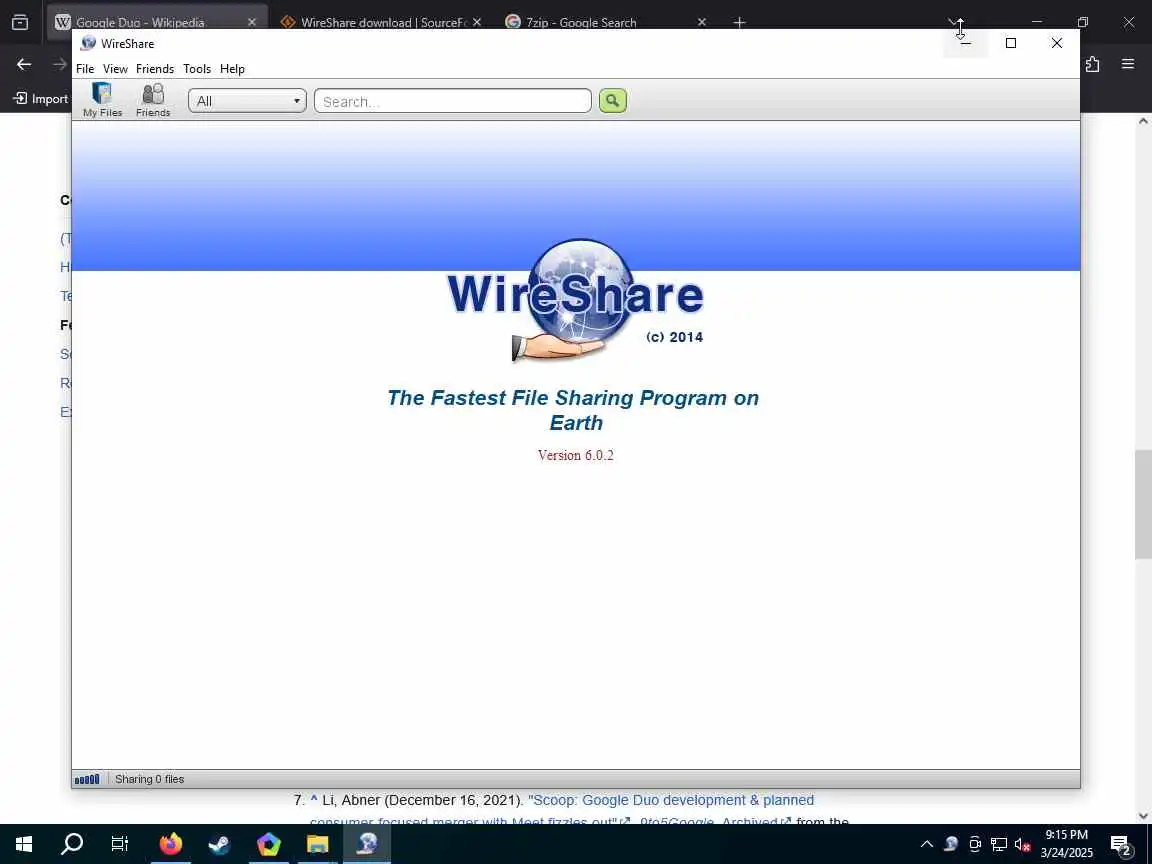Open the Windows Start menu
This screenshot has height=864, width=1152.
point(24,843)
